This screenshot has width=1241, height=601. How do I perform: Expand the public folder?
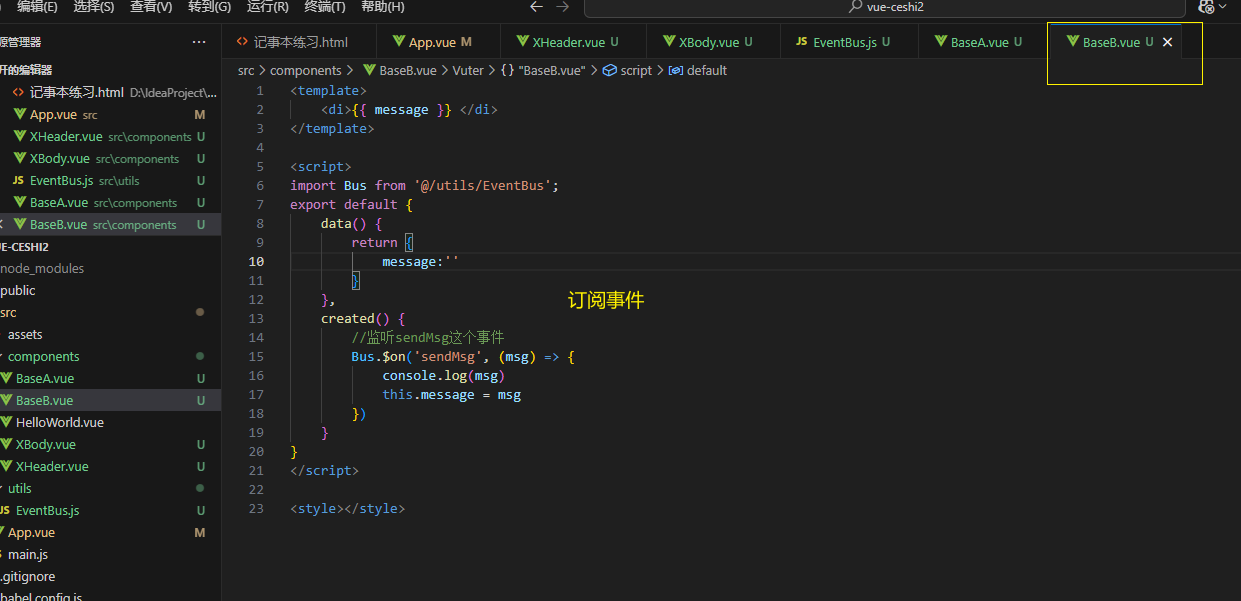(110, 290)
